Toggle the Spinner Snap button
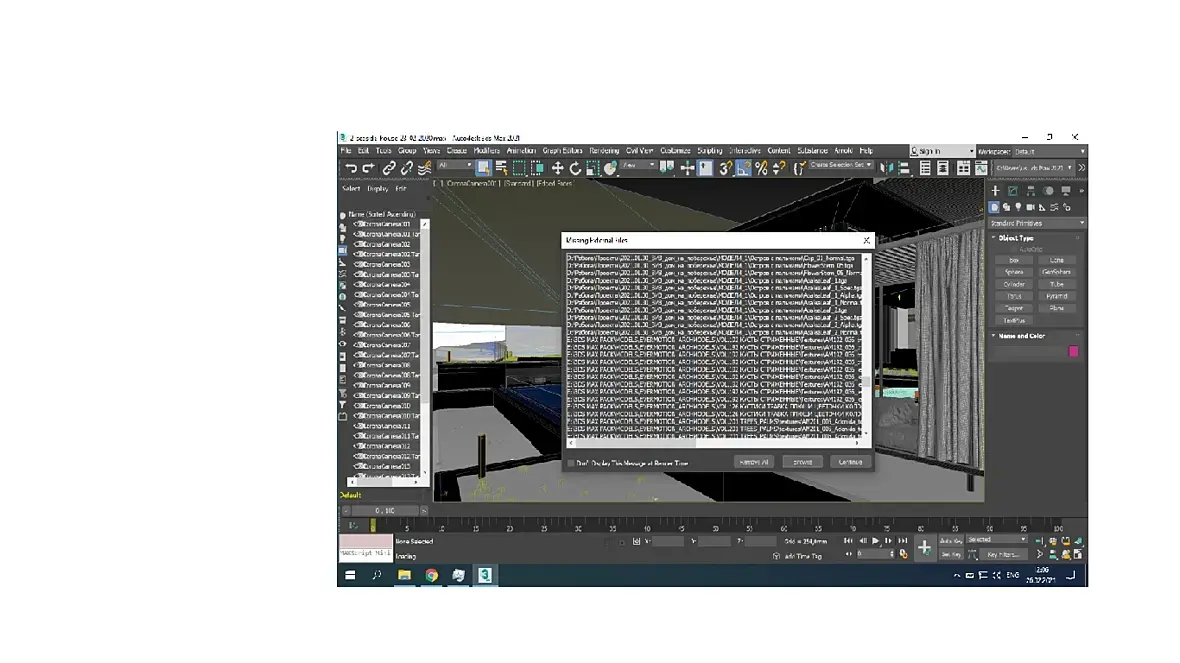This screenshot has width=1180, height=663. pyautogui.click(x=779, y=169)
